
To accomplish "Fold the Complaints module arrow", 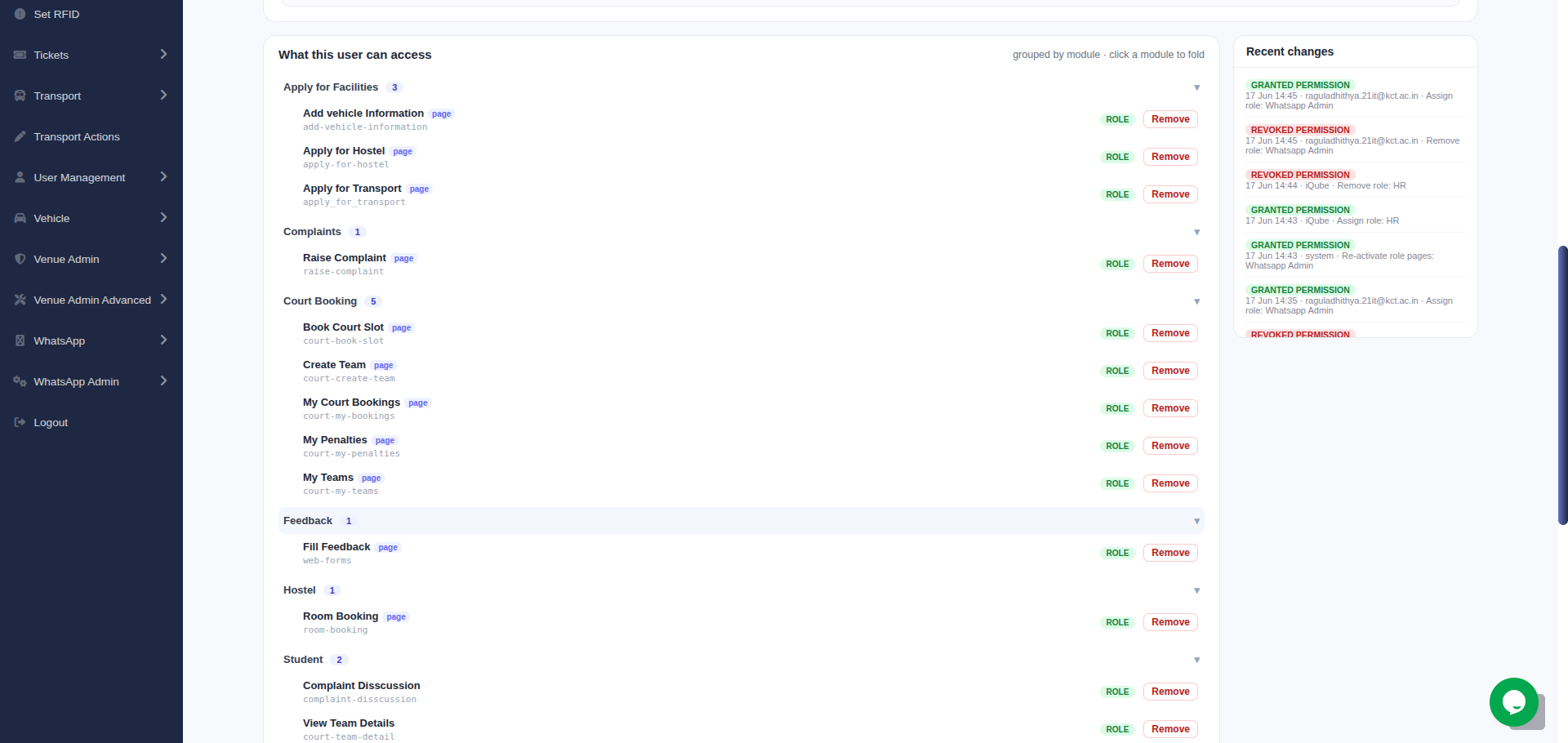I will pyautogui.click(x=1196, y=232).
